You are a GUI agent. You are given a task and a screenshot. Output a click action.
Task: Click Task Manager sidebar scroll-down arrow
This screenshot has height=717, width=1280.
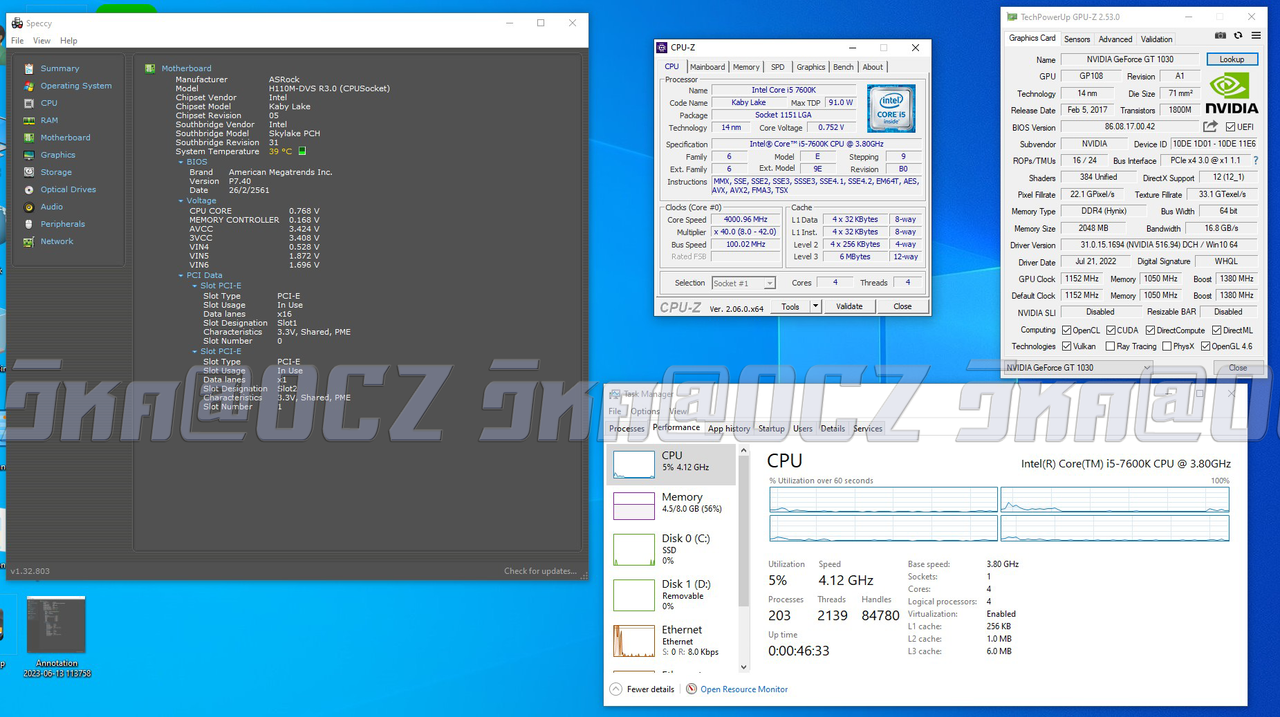pyautogui.click(x=743, y=666)
